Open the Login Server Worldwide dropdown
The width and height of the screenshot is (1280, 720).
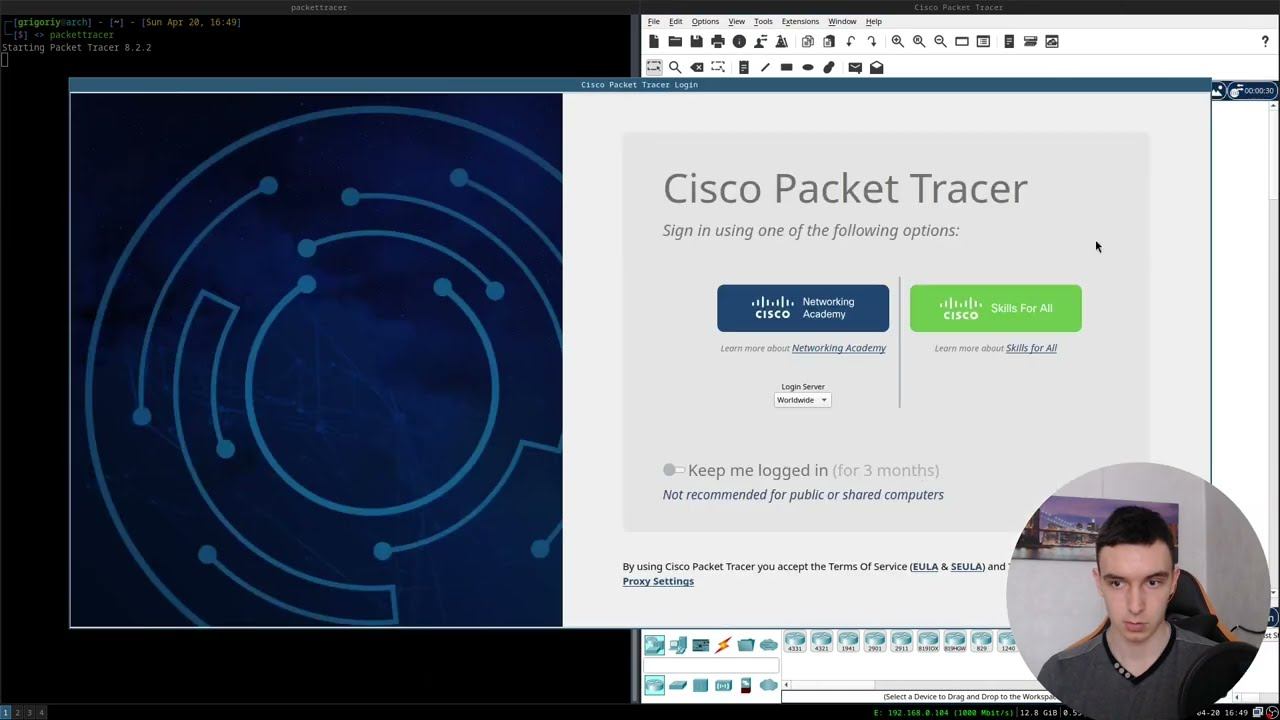[x=802, y=400]
